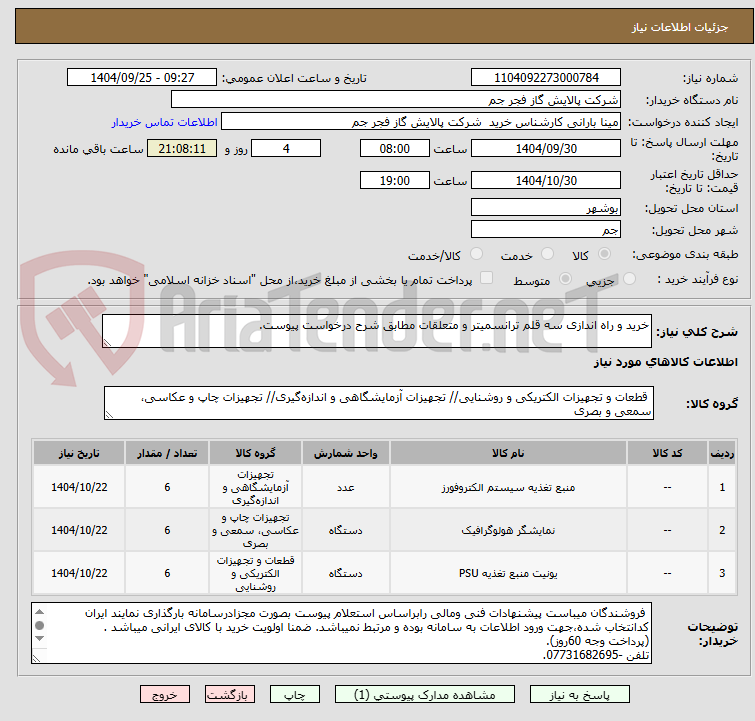Screen dimensions: 755x721
Task: Click the resize handle of the description box
Action: pos(107,342)
